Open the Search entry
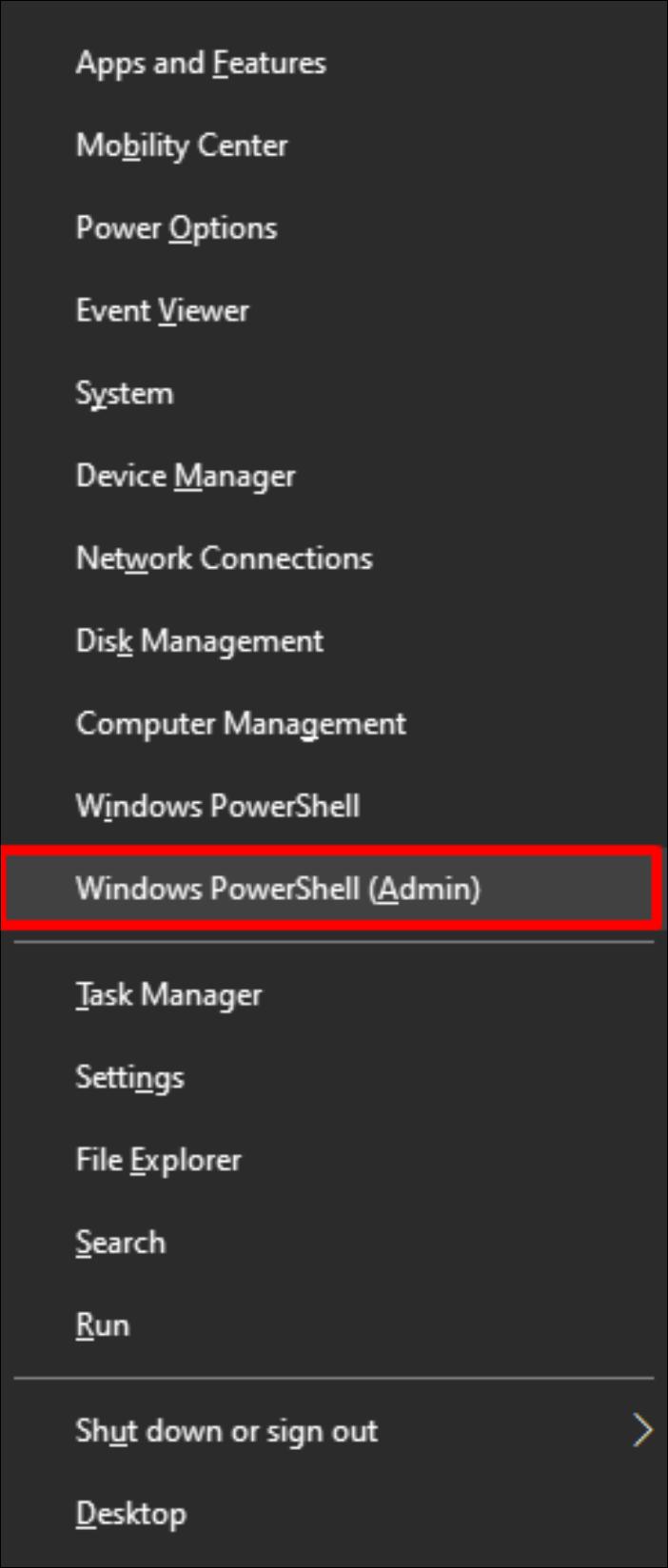 (120, 1242)
